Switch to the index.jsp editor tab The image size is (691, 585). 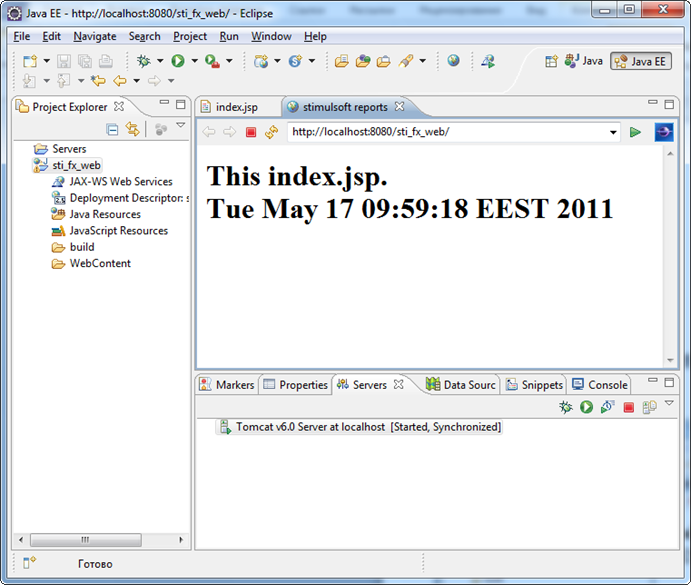click(x=236, y=107)
